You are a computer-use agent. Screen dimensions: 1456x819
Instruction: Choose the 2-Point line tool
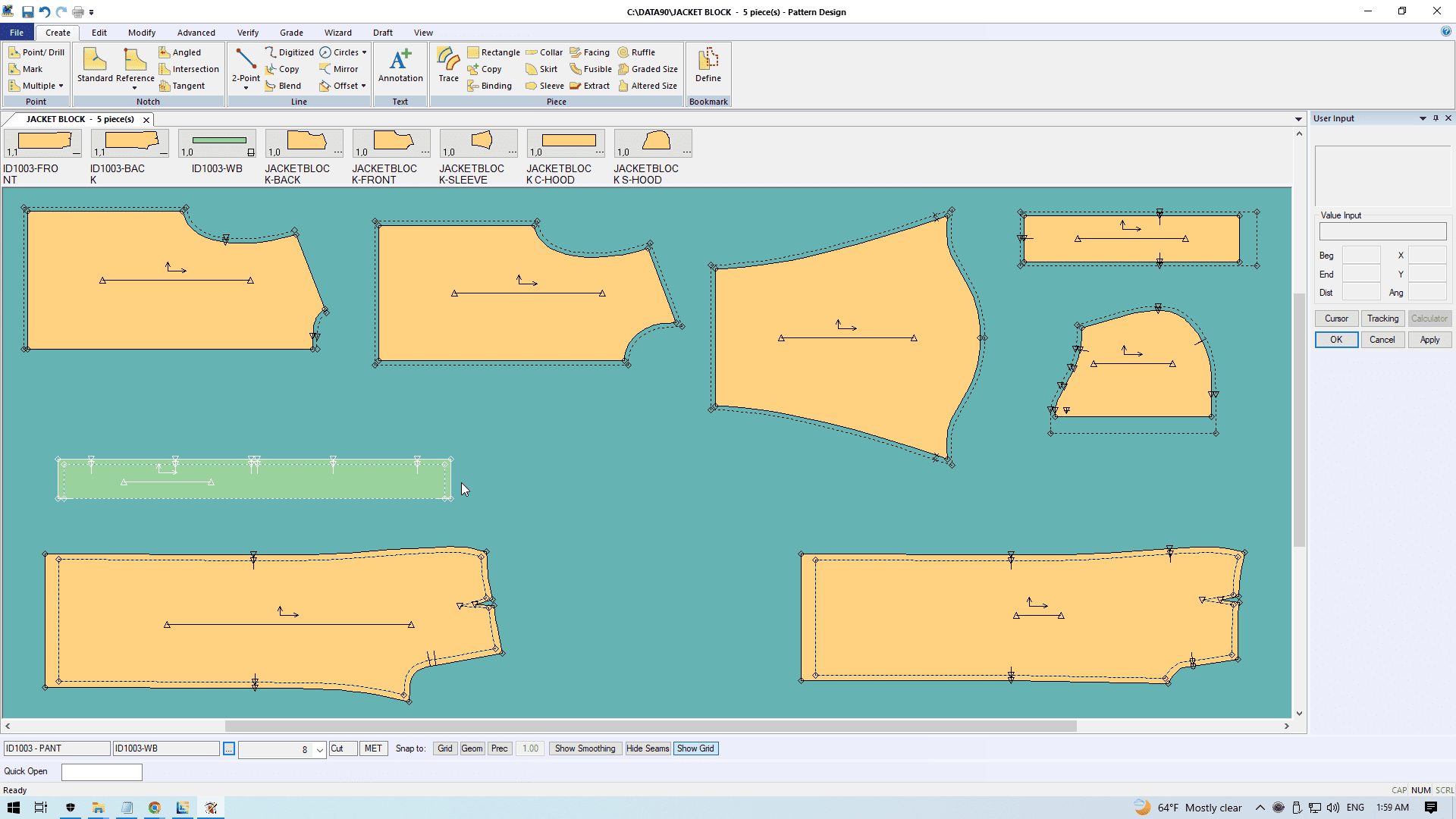coord(246,65)
